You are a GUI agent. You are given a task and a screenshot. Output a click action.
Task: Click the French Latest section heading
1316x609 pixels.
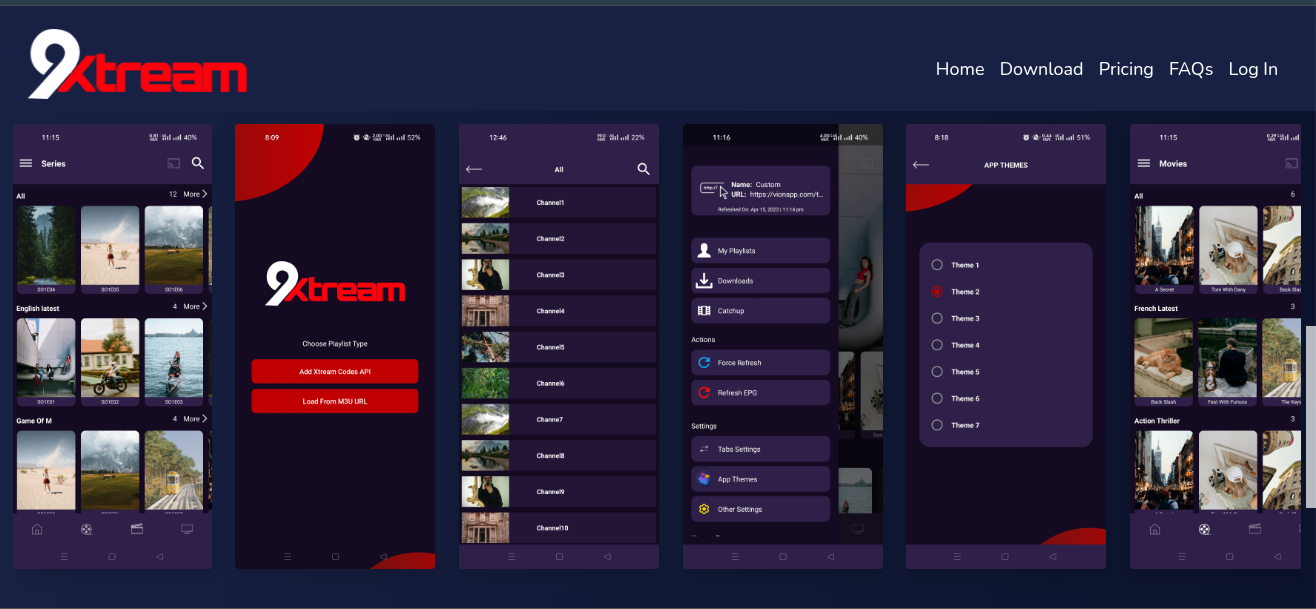pos(1156,309)
